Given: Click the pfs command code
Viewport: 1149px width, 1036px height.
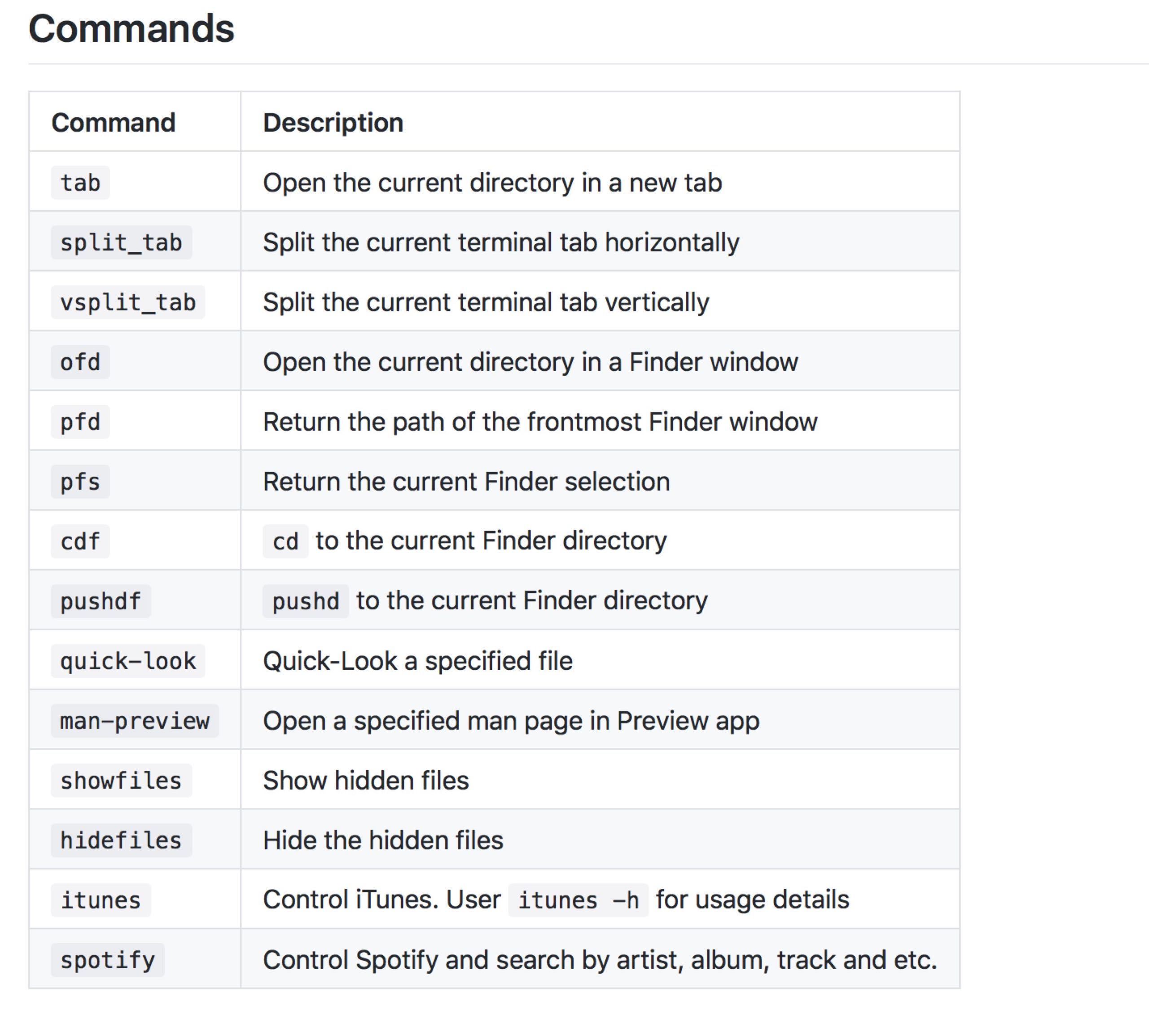Looking at the screenshot, I should tap(80, 482).
